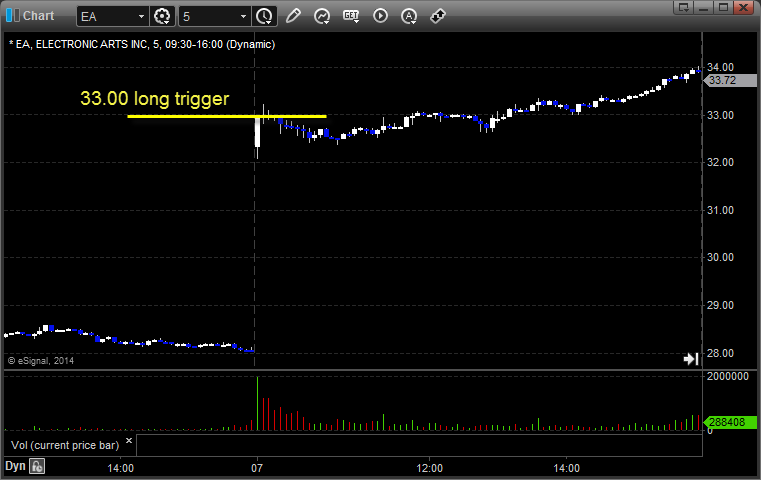
Task: Click the 12:00 time axis label
Action: click(430, 468)
